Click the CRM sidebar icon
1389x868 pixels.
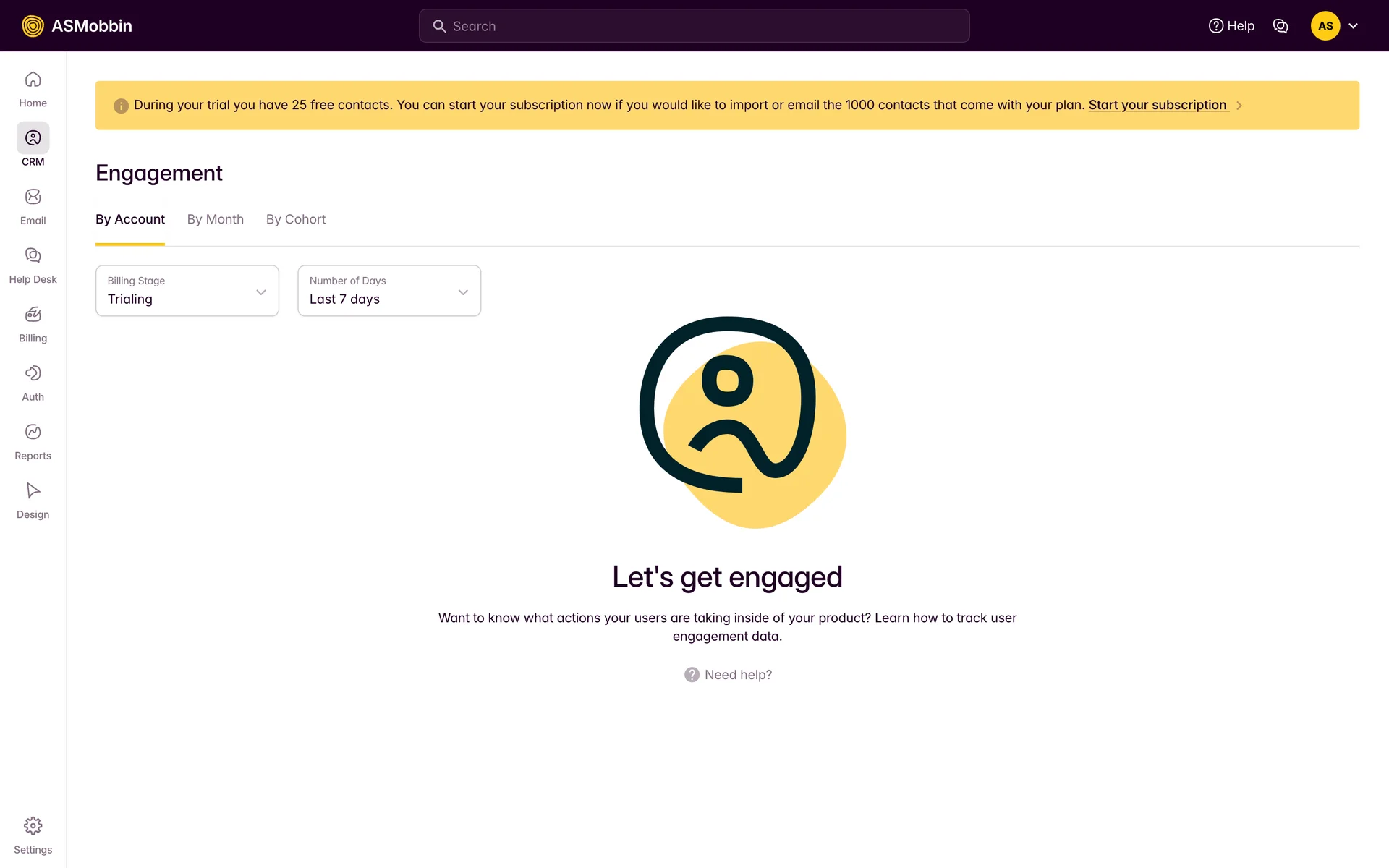click(33, 138)
